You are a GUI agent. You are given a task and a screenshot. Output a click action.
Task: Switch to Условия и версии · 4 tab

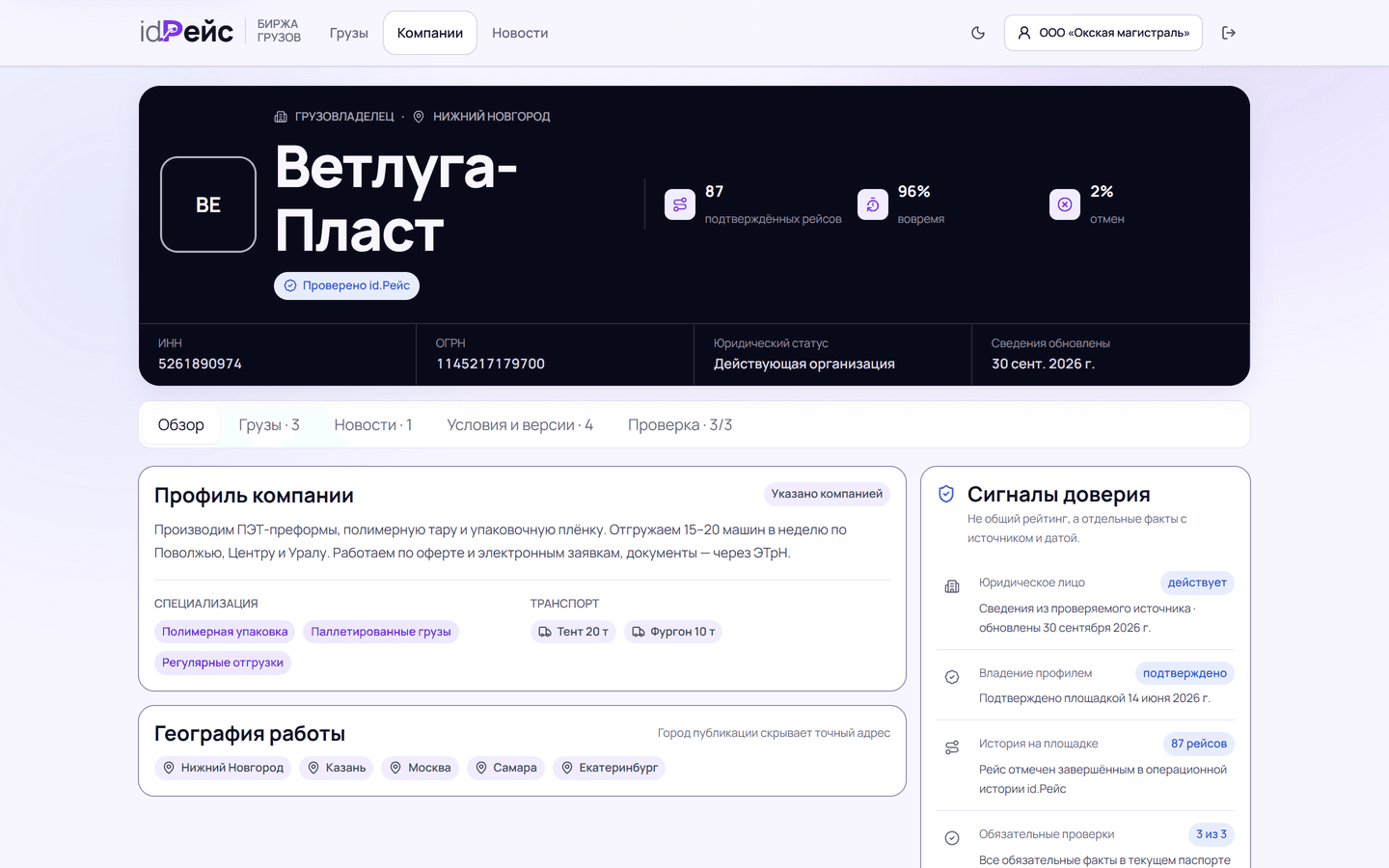[520, 425]
